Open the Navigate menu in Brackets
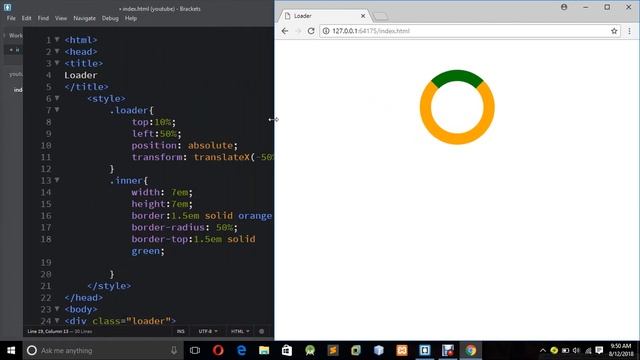 point(84,18)
